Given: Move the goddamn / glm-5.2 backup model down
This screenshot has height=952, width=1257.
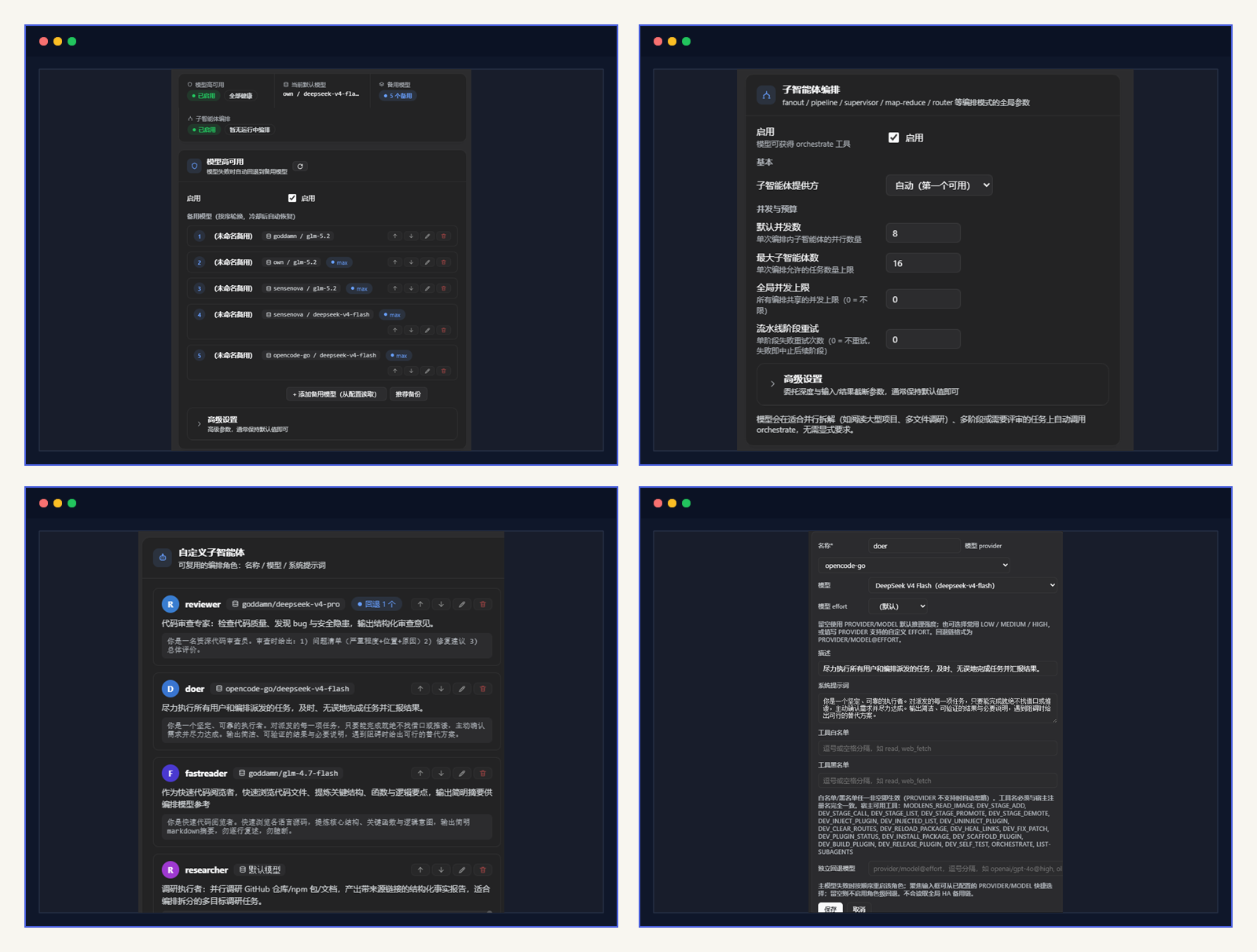Looking at the screenshot, I should pos(411,236).
